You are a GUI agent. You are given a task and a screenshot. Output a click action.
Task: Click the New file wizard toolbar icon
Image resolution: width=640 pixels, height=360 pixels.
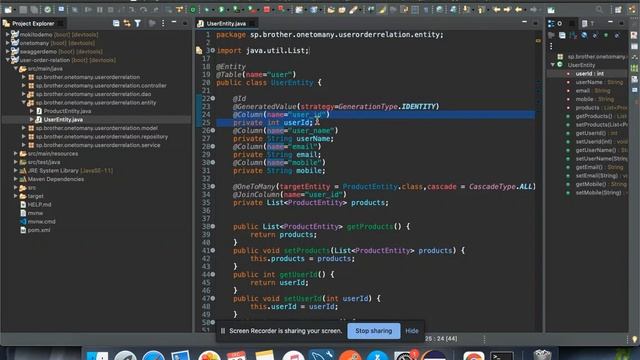pos(8,9)
